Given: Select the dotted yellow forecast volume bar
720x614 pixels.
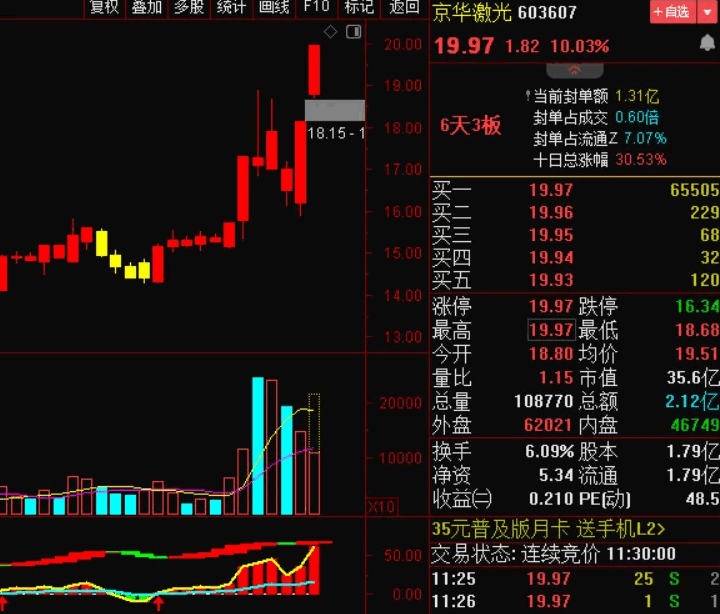Looking at the screenshot, I should click(x=314, y=422).
